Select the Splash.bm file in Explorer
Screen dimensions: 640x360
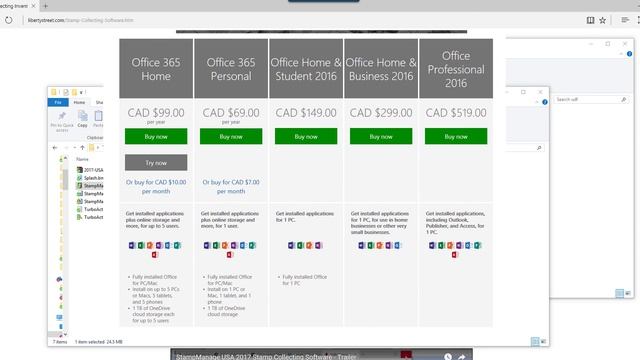coord(90,178)
